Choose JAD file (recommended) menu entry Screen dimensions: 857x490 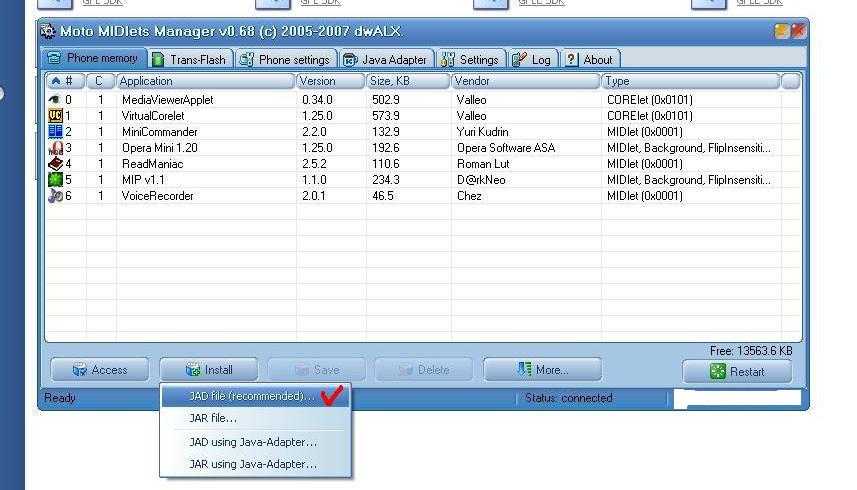coord(256,396)
